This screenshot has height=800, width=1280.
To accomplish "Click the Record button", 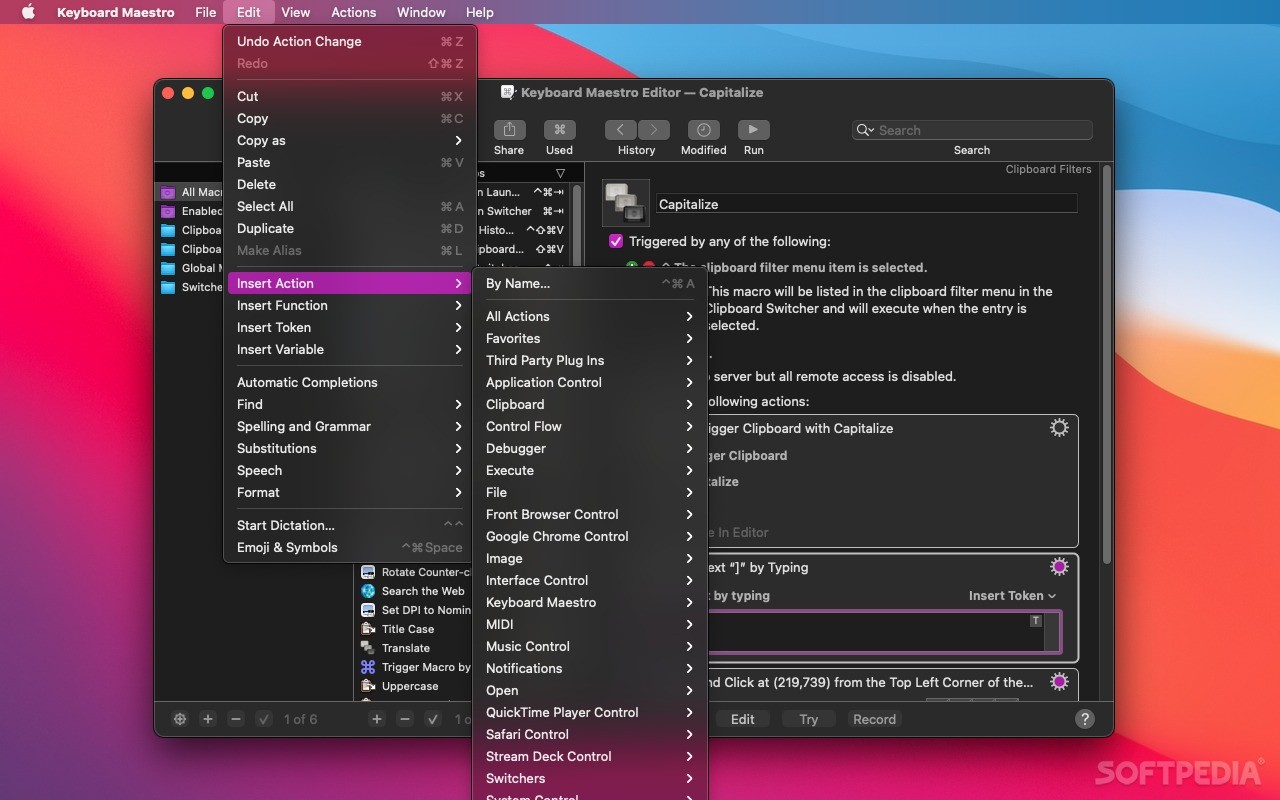I will pyautogui.click(x=874, y=719).
